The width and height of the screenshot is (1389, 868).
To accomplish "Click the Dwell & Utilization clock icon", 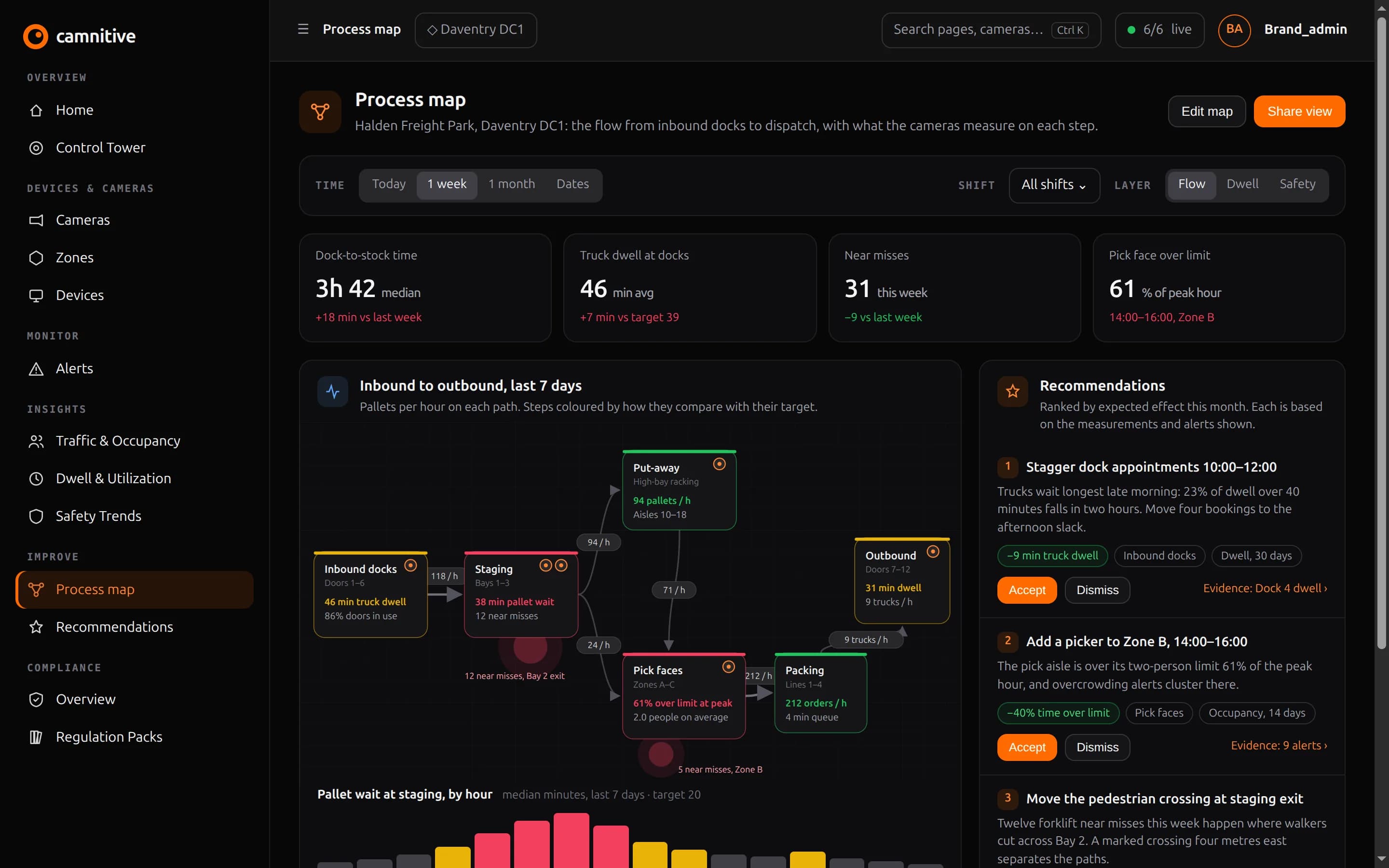I will [x=36, y=479].
